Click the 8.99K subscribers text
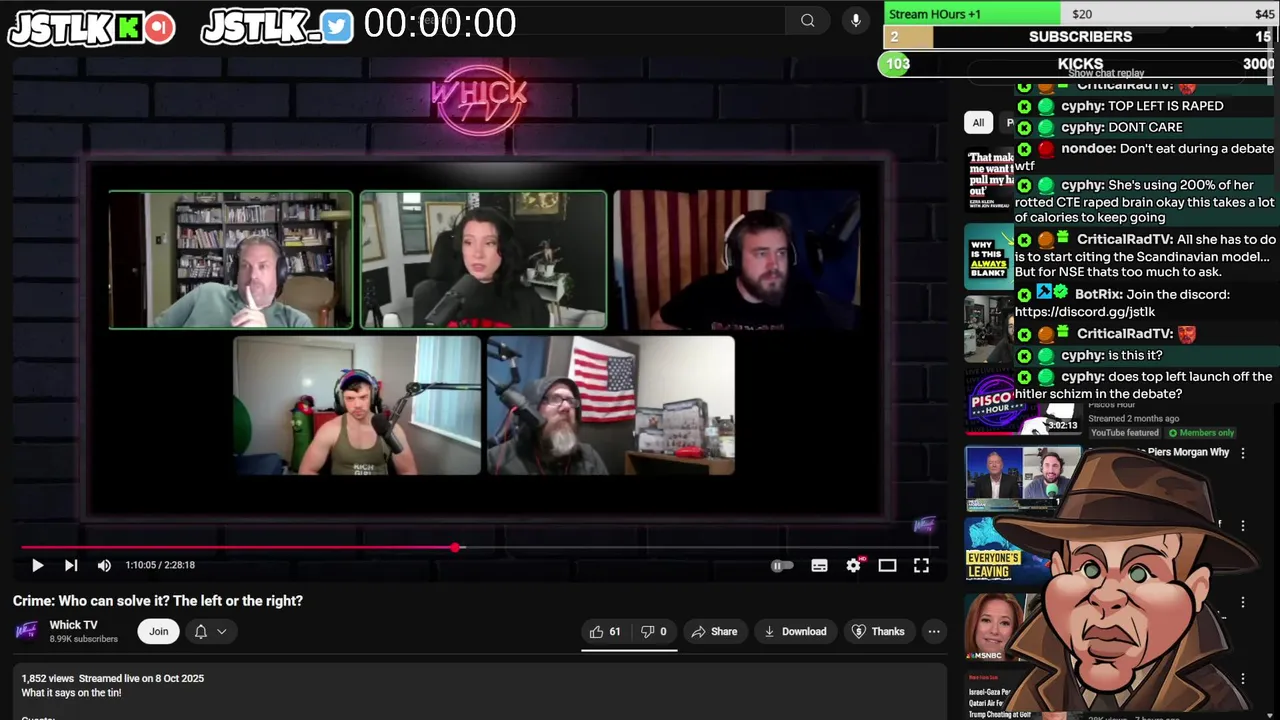The image size is (1280, 720). click(x=84, y=639)
